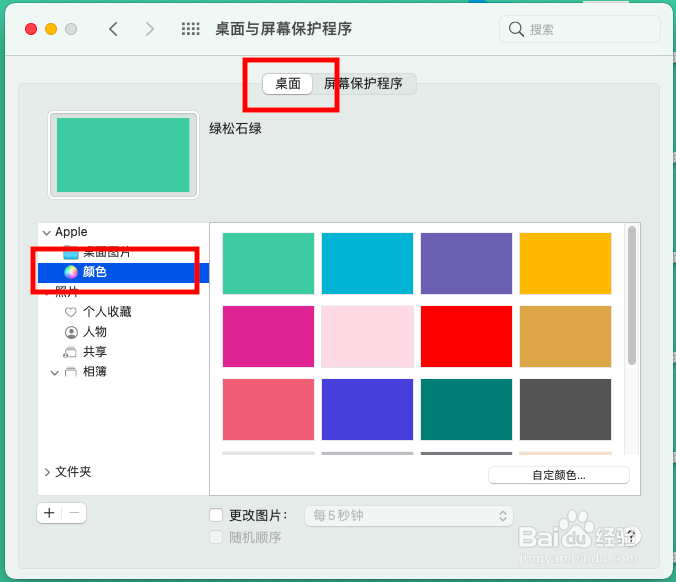Click the 随机顺序 checkbox
Screen dimensions: 676x582
pos(216,537)
